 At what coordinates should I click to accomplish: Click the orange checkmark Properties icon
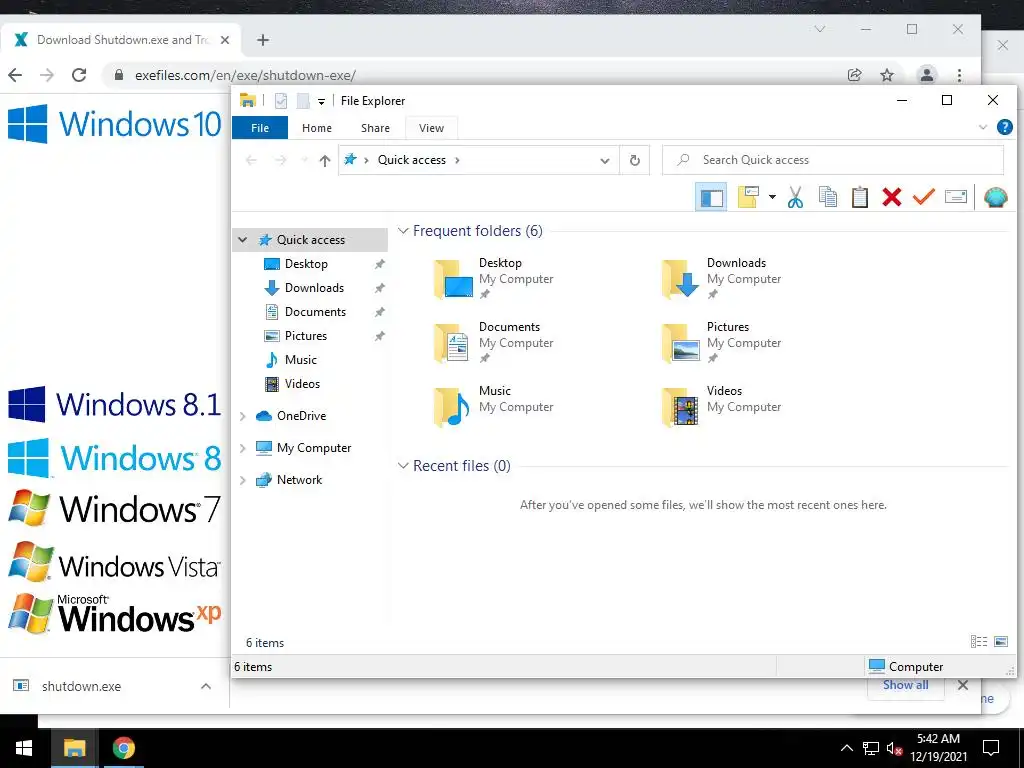point(923,197)
